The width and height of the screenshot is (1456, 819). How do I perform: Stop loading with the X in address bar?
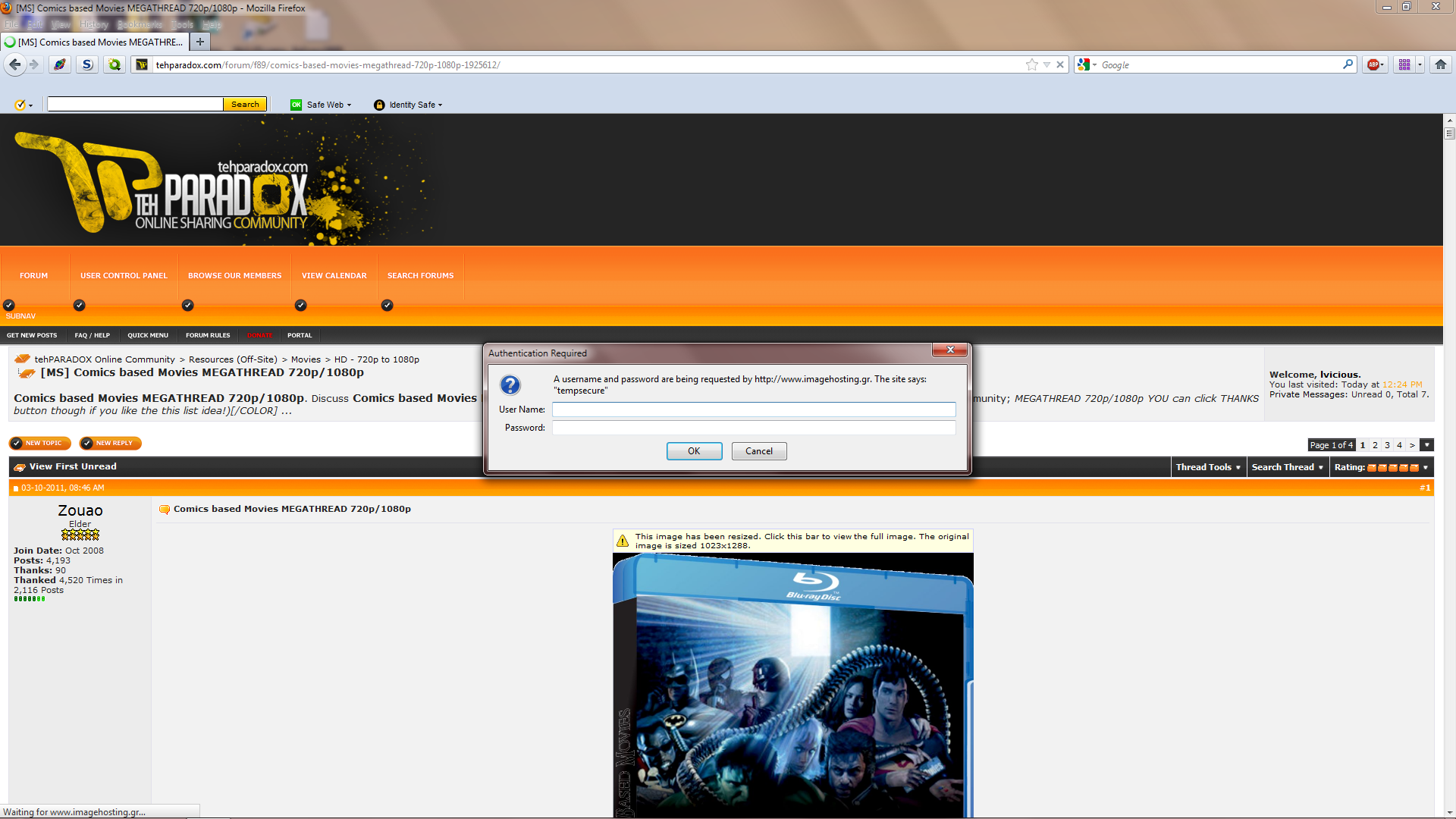[1060, 64]
